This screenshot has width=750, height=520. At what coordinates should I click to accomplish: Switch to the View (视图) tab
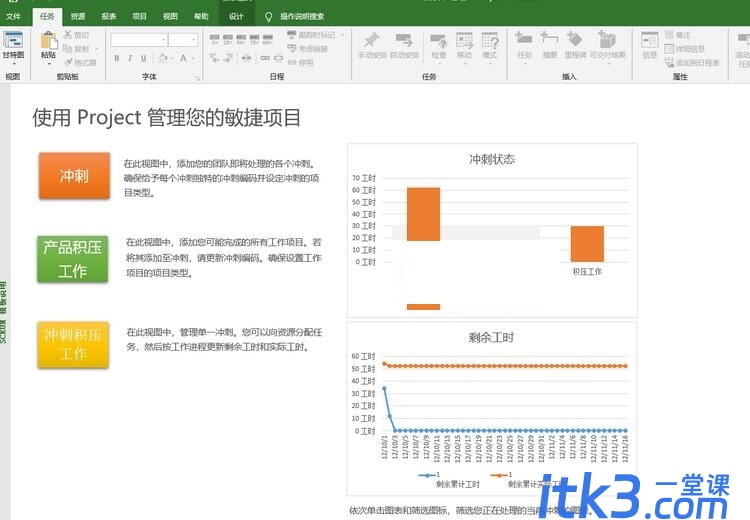[x=170, y=16]
